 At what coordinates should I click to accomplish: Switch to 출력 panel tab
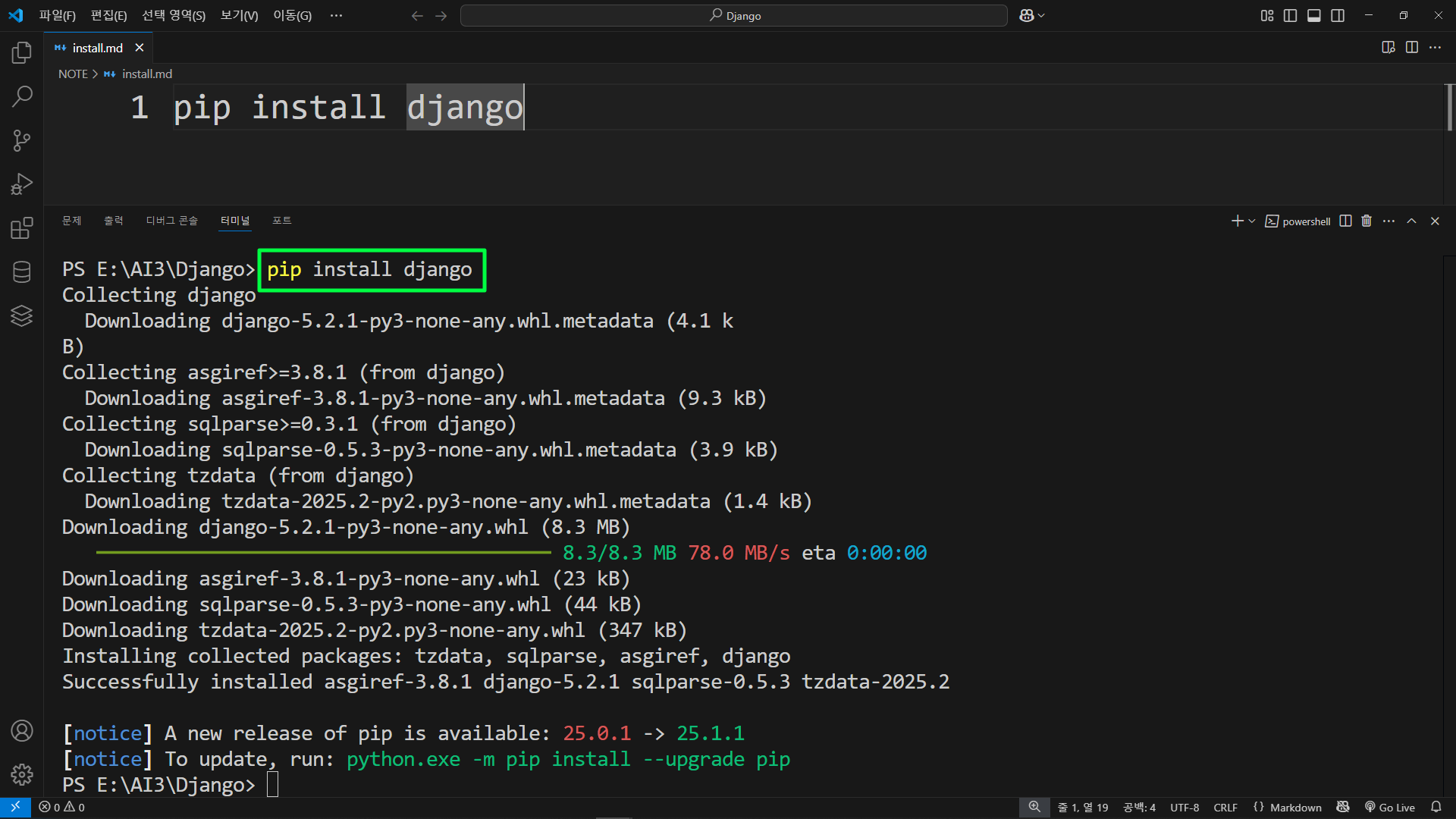pos(114,221)
